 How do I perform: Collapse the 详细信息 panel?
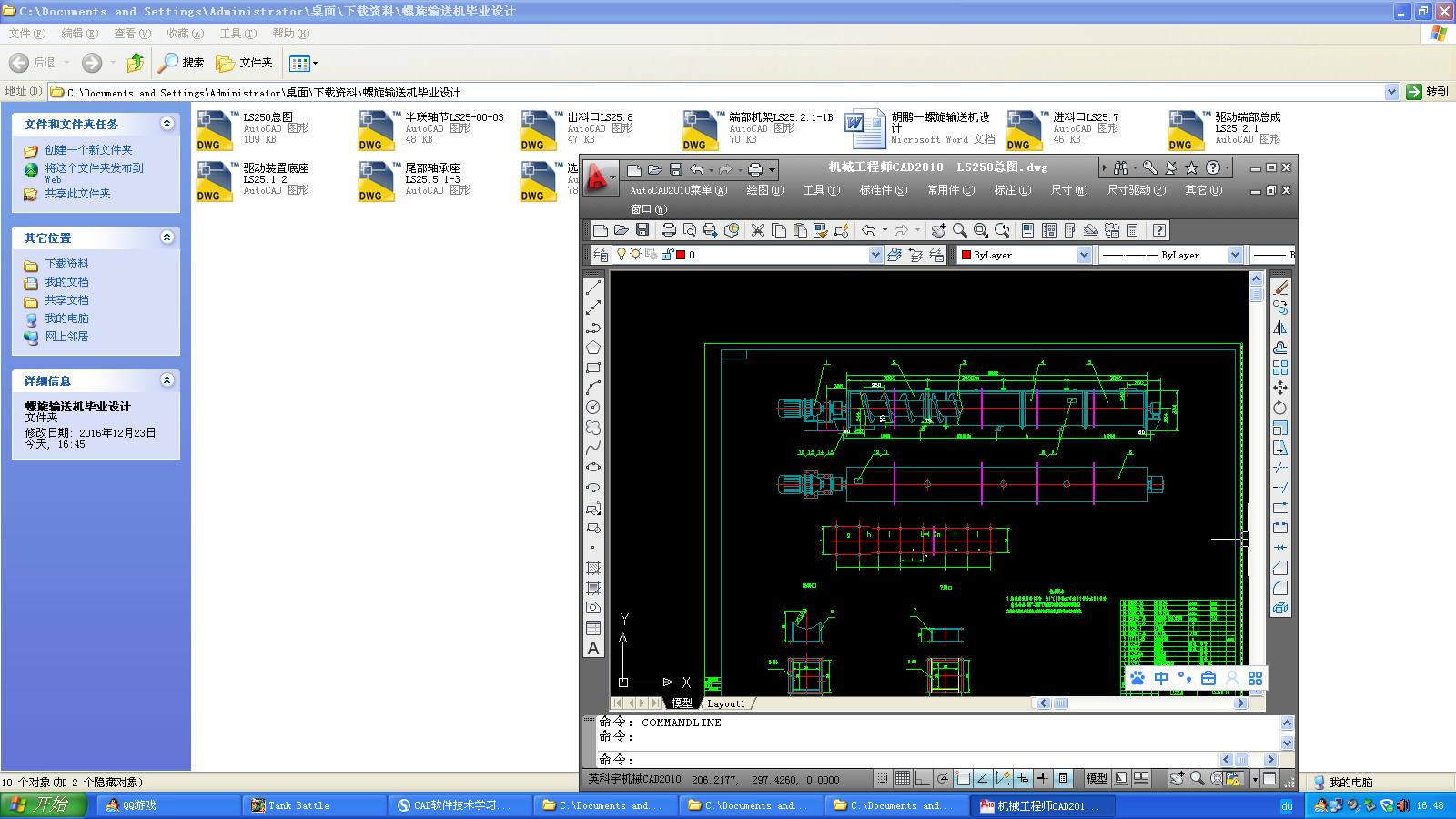point(167,380)
